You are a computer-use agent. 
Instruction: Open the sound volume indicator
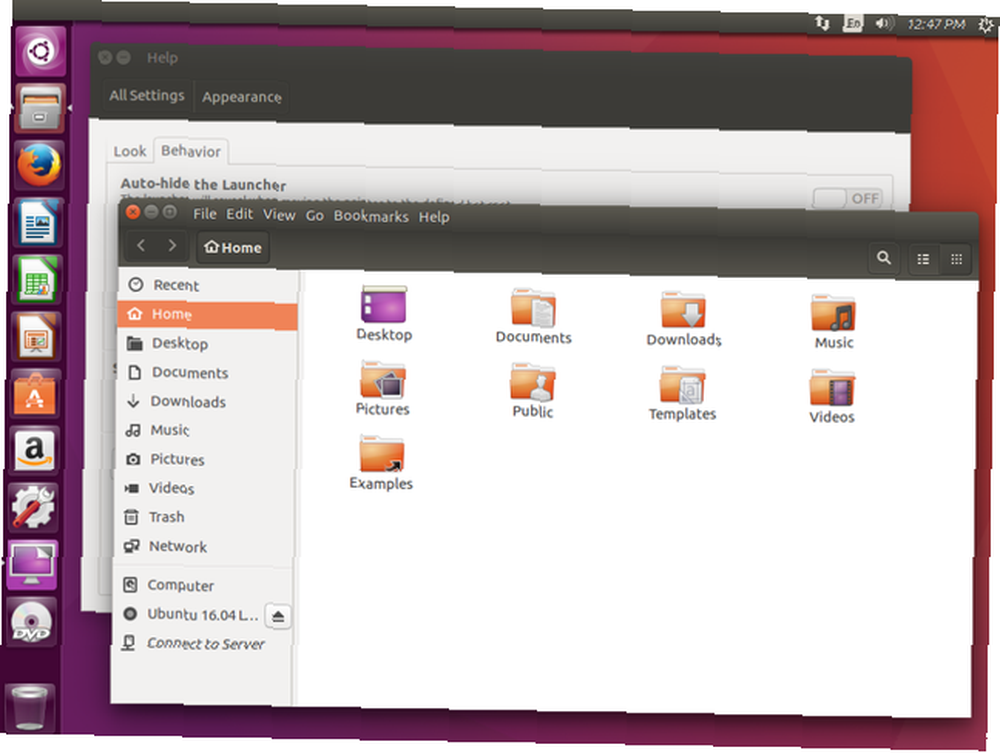pos(884,24)
